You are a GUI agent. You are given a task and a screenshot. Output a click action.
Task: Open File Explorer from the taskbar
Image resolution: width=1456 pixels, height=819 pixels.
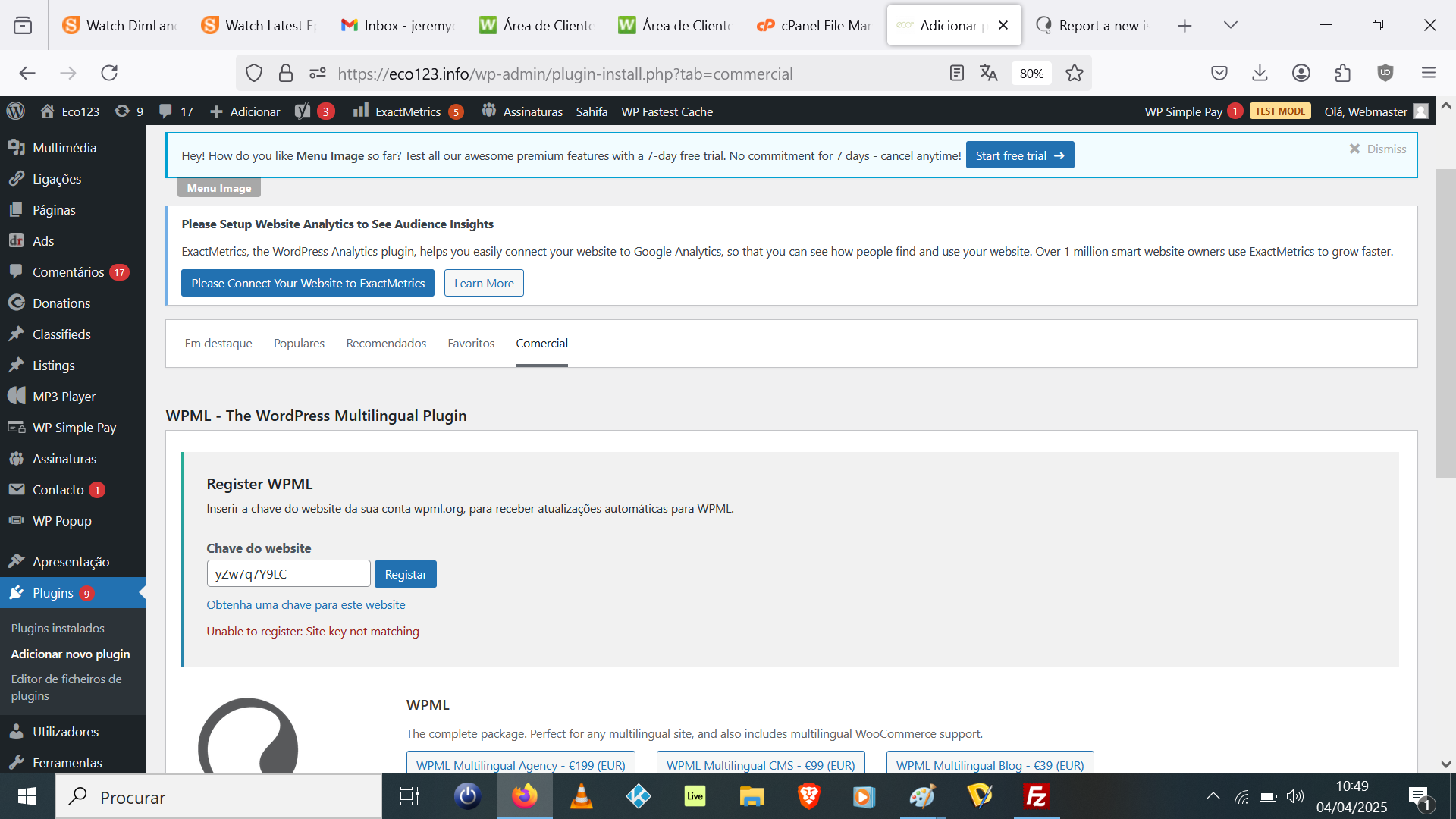click(752, 796)
